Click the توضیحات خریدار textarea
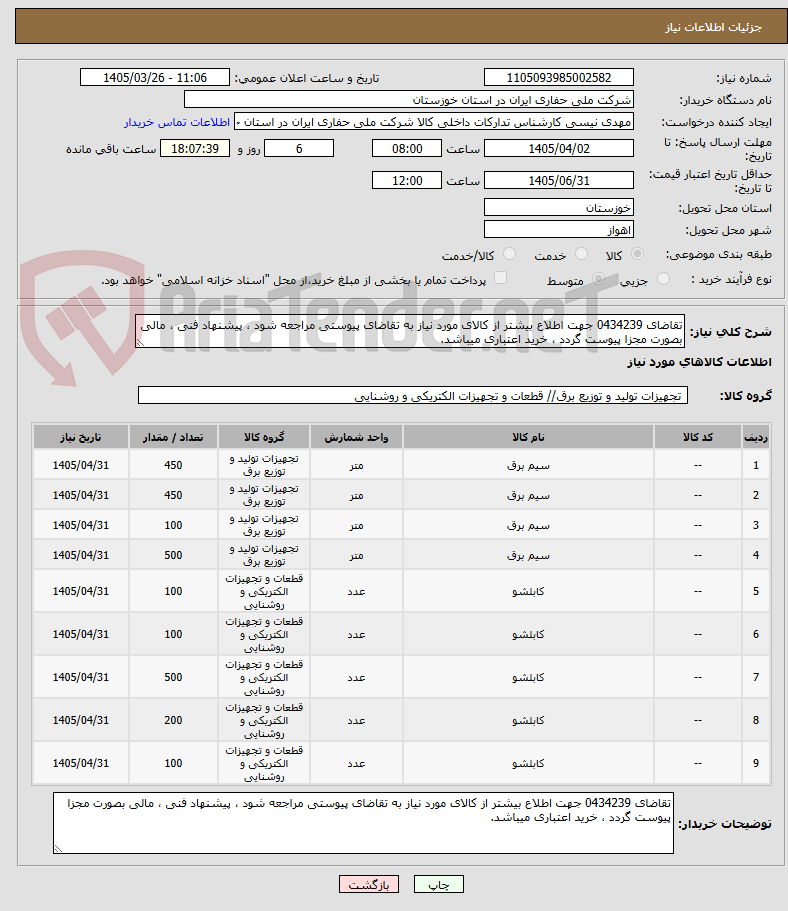 pos(363,823)
